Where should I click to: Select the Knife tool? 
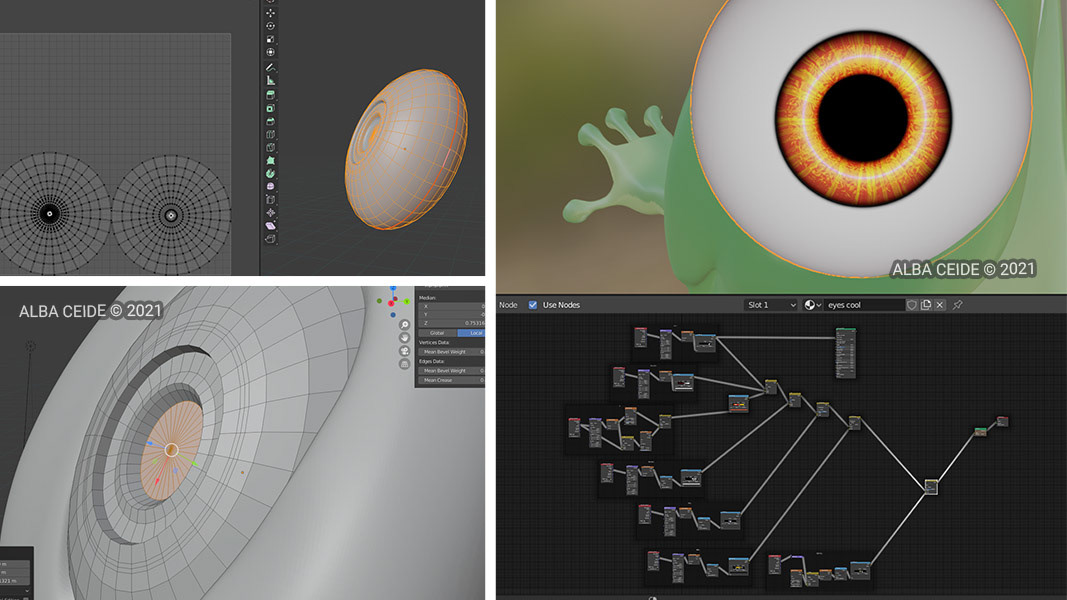coord(270,147)
